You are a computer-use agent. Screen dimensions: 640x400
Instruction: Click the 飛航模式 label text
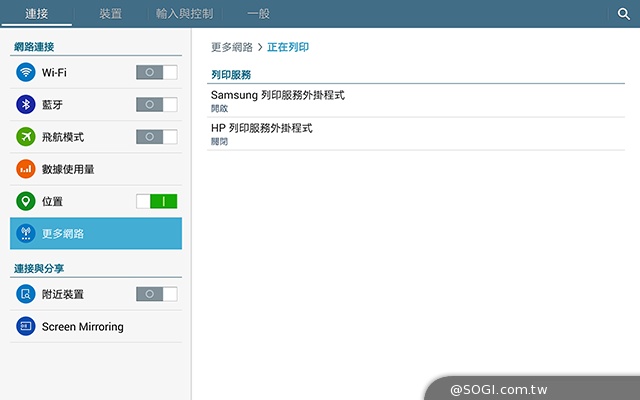pyautogui.click(x=63, y=137)
